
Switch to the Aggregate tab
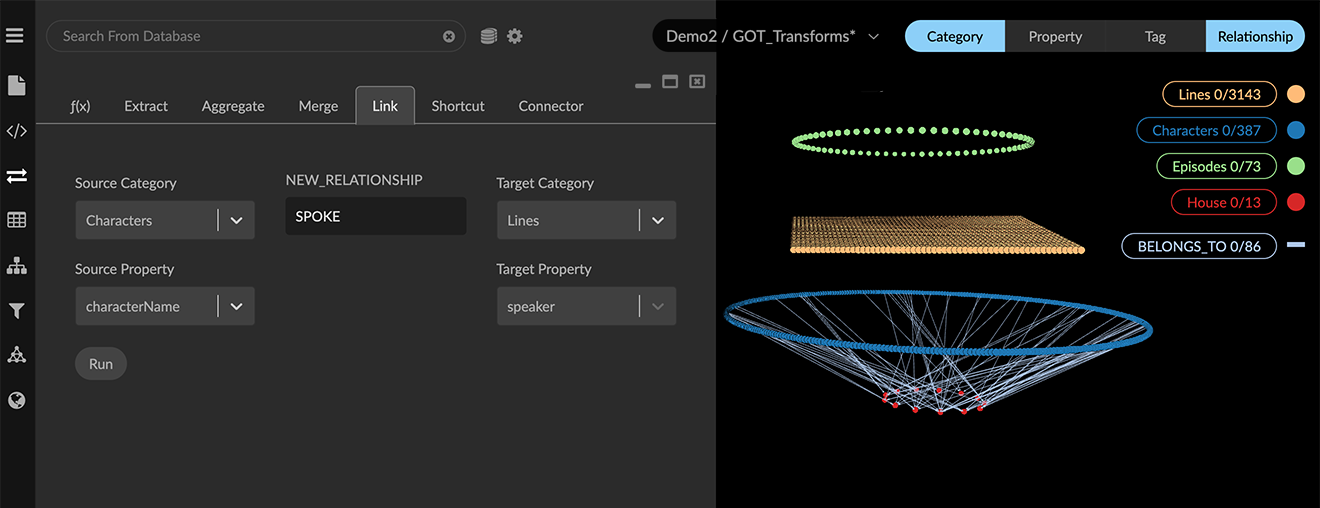pyautogui.click(x=233, y=106)
